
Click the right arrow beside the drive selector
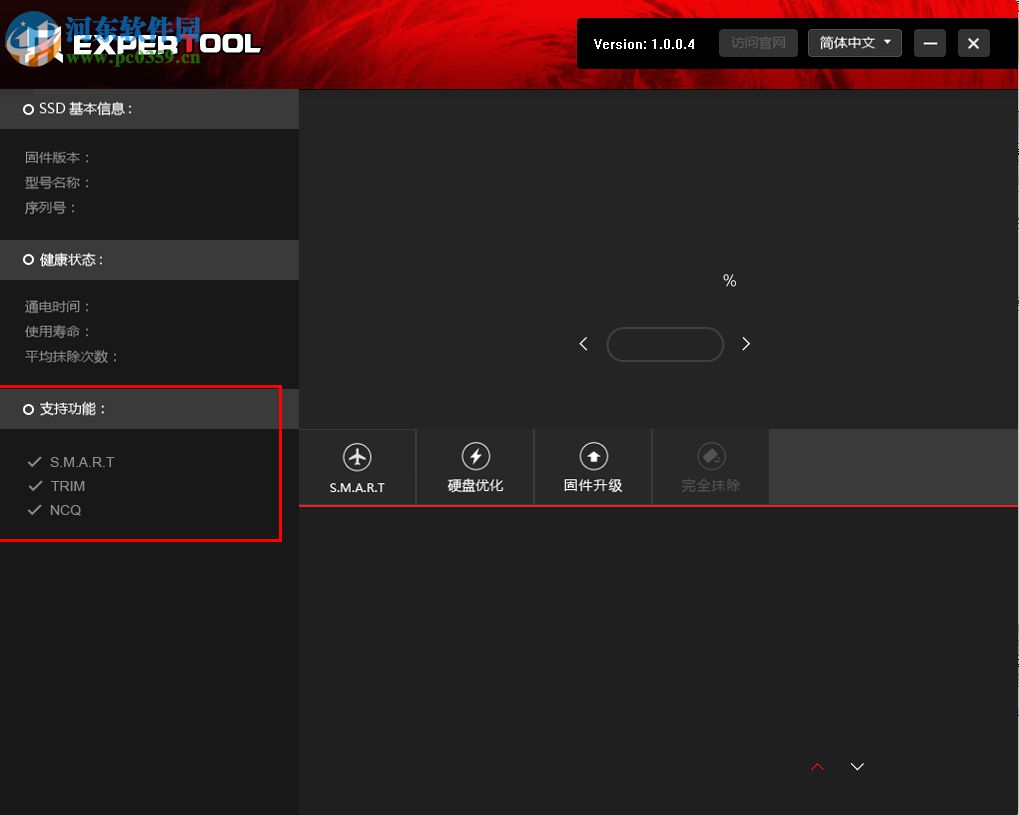pyautogui.click(x=745, y=343)
